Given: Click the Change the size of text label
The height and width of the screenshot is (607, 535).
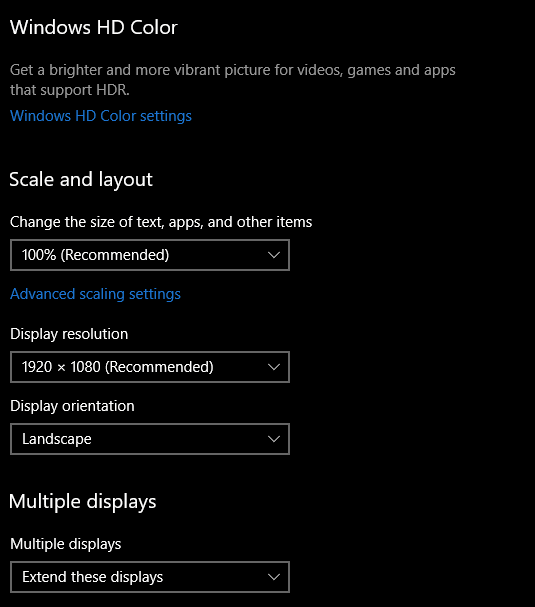Looking at the screenshot, I should [161, 223].
